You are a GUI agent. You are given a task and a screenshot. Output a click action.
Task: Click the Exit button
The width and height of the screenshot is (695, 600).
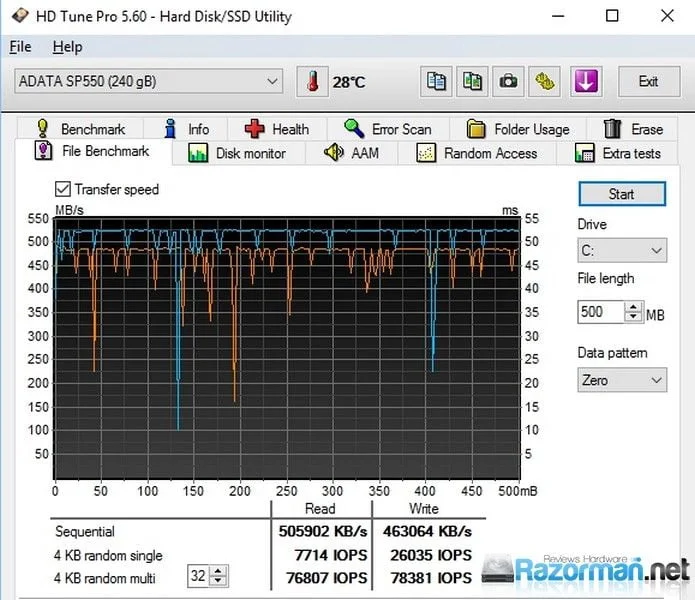coord(649,82)
